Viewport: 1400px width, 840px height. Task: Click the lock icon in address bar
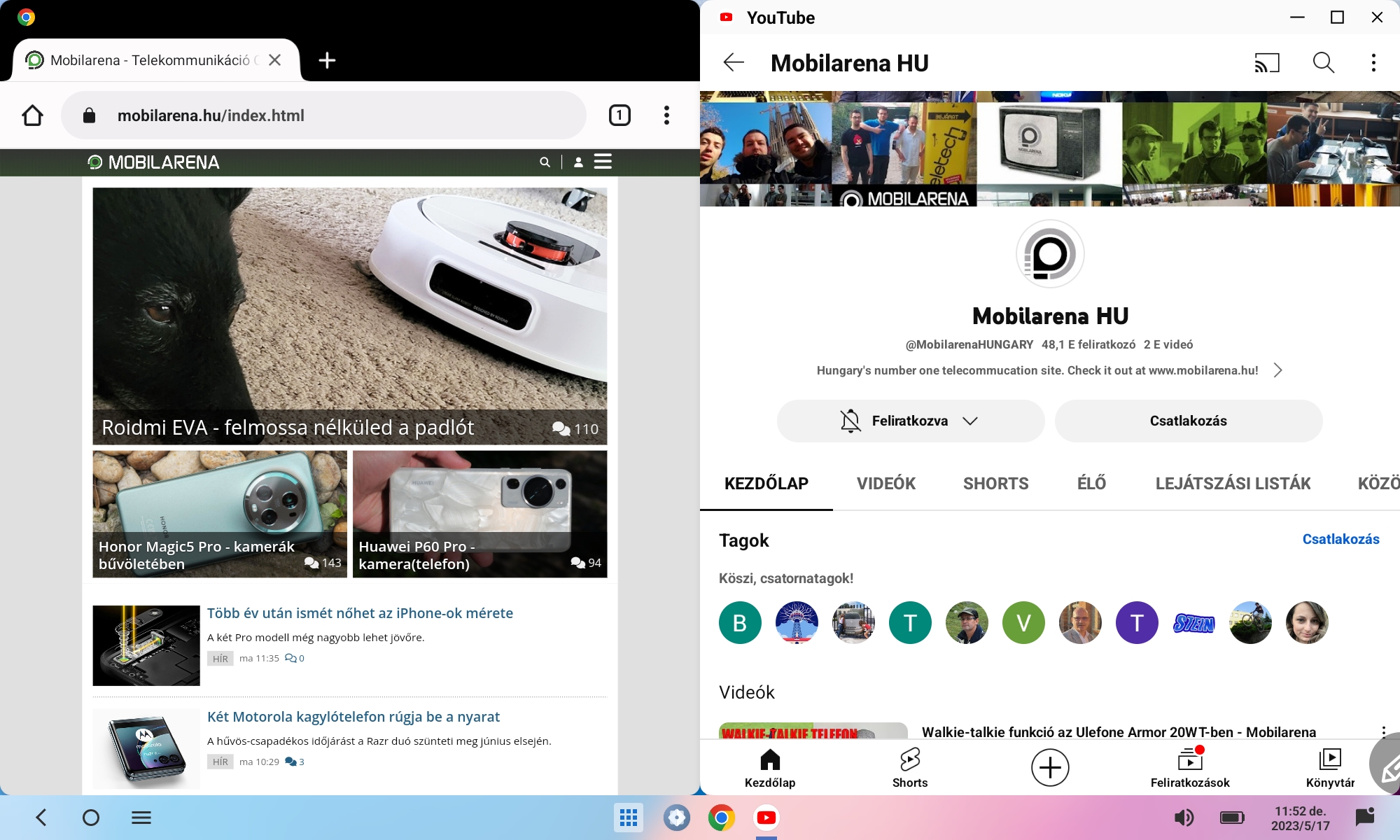click(x=89, y=115)
